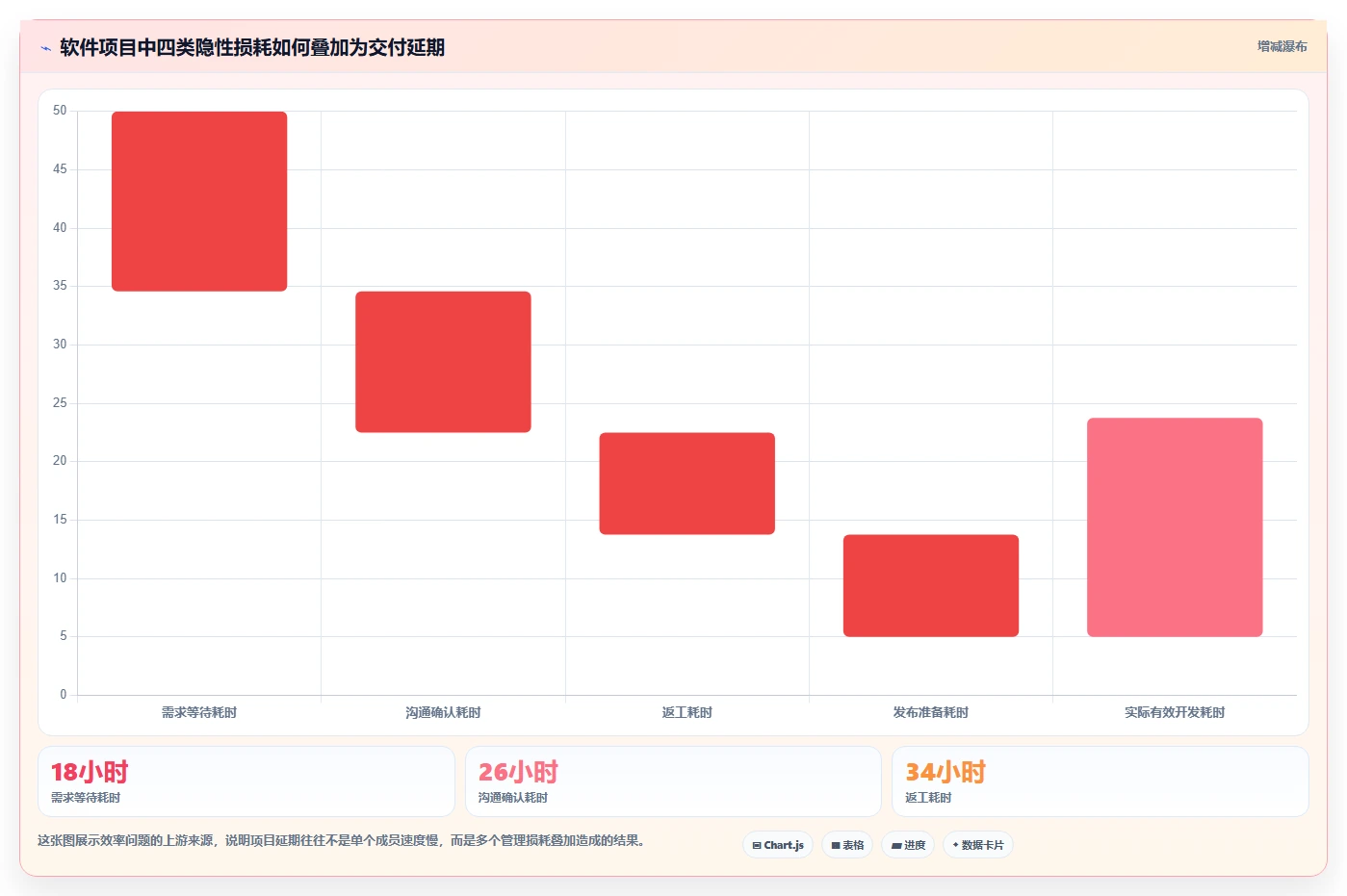Viewport: 1347px width, 896px height.
Task: Click the chart title 软件项目中四类隐性损耗如何叠加为交付延期
Action: coord(252,47)
